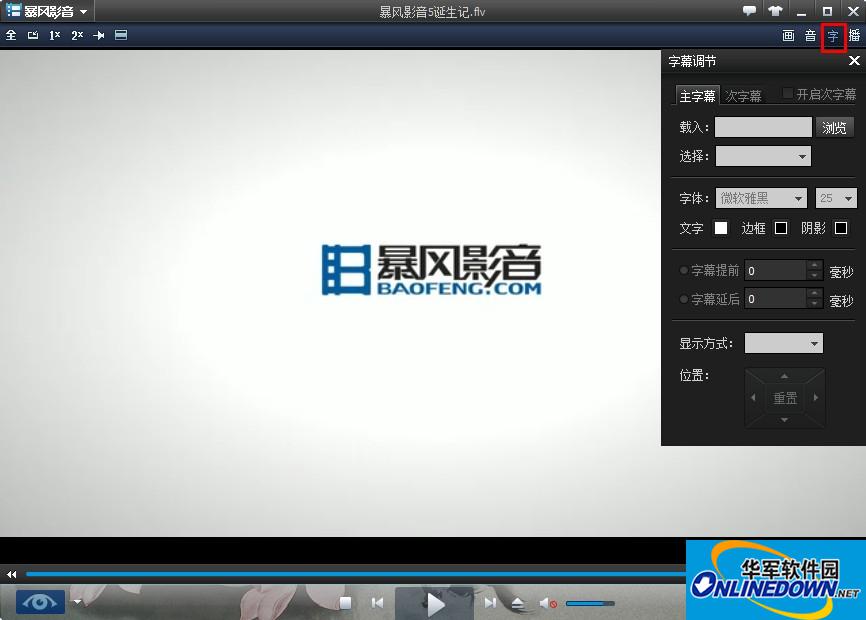Set video size to 2x

[x=77, y=35]
